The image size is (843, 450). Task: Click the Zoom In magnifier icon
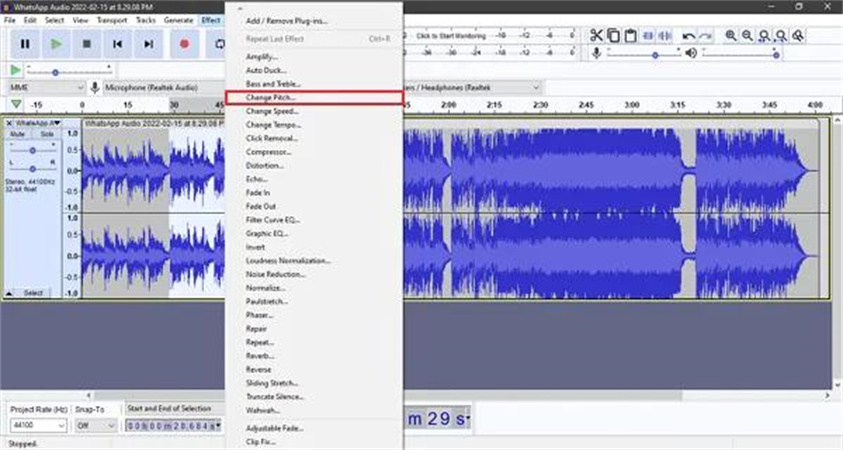pos(731,36)
